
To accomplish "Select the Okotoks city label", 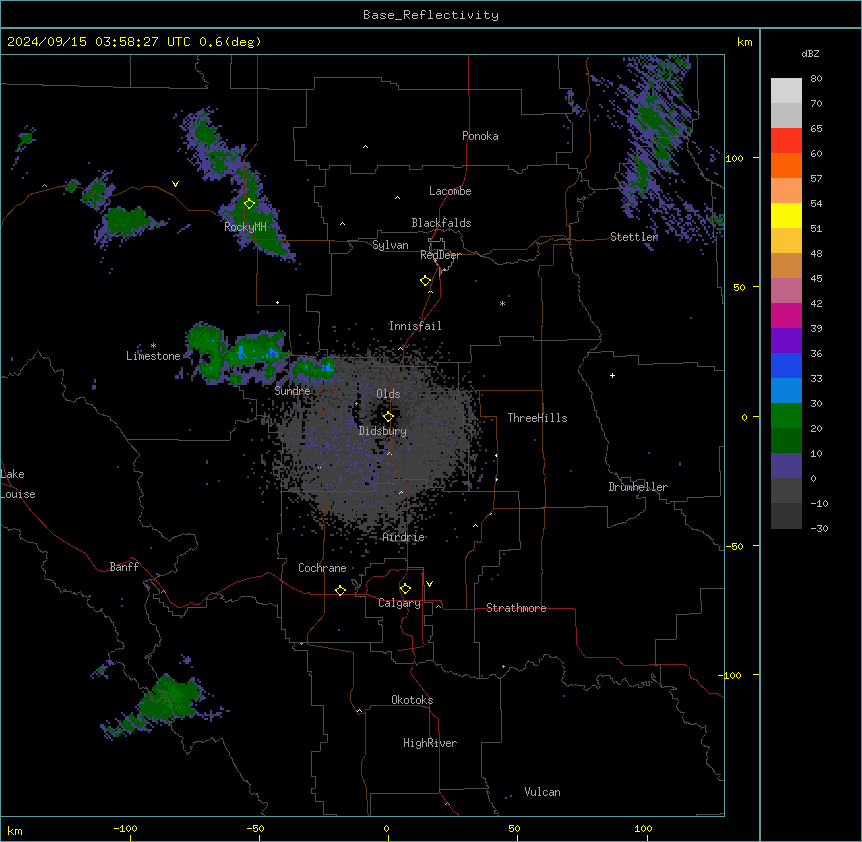I will [412, 700].
